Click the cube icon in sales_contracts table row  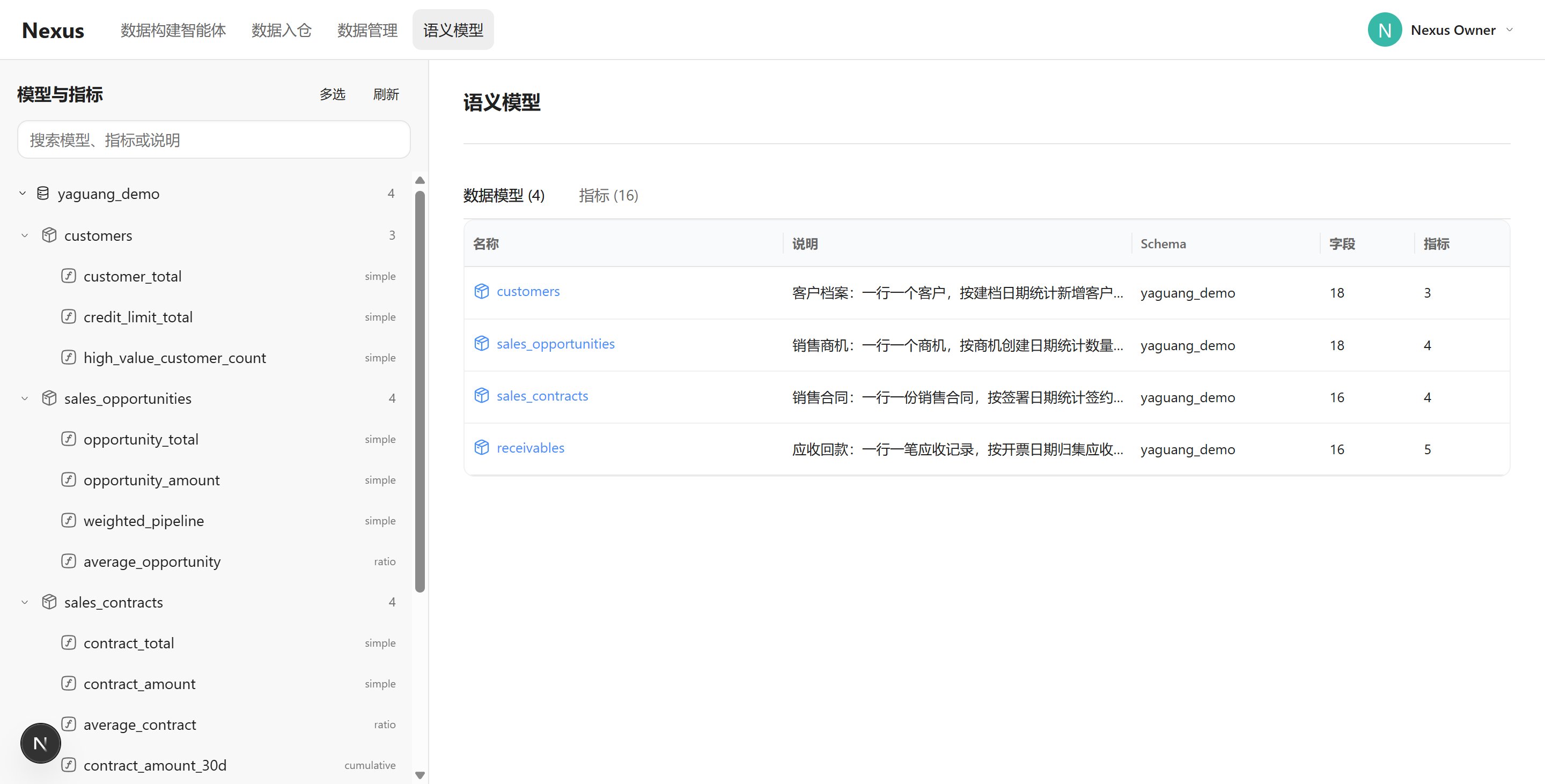click(482, 396)
